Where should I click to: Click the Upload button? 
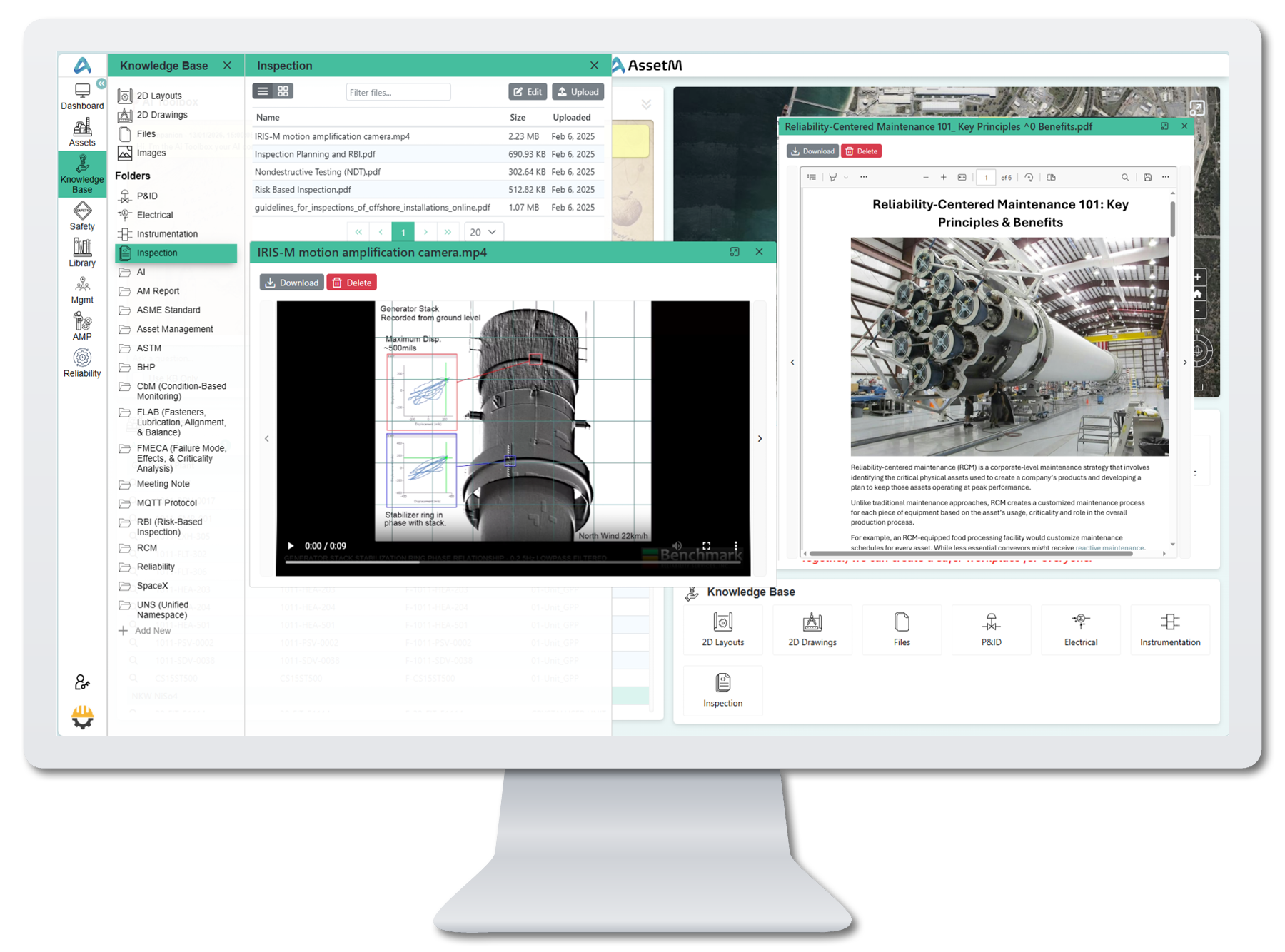click(578, 92)
